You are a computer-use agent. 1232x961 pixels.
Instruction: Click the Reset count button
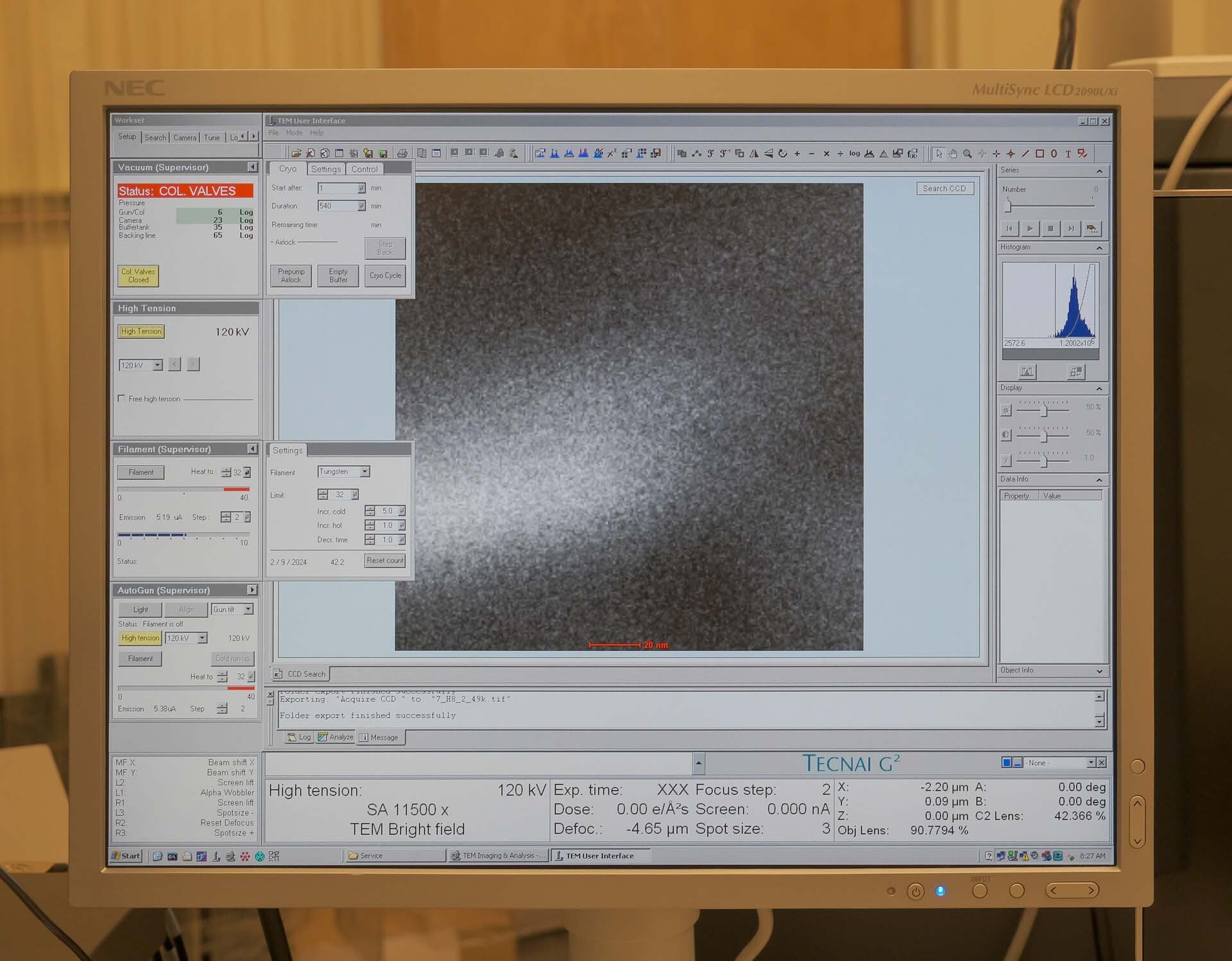pyautogui.click(x=385, y=561)
